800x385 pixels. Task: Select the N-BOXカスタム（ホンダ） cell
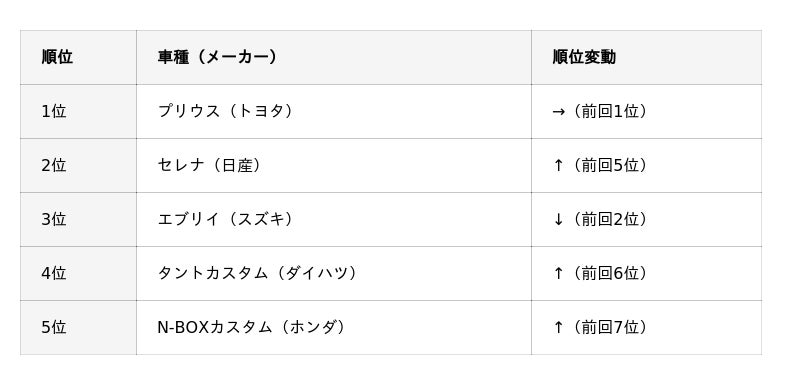click(x=334, y=327)
